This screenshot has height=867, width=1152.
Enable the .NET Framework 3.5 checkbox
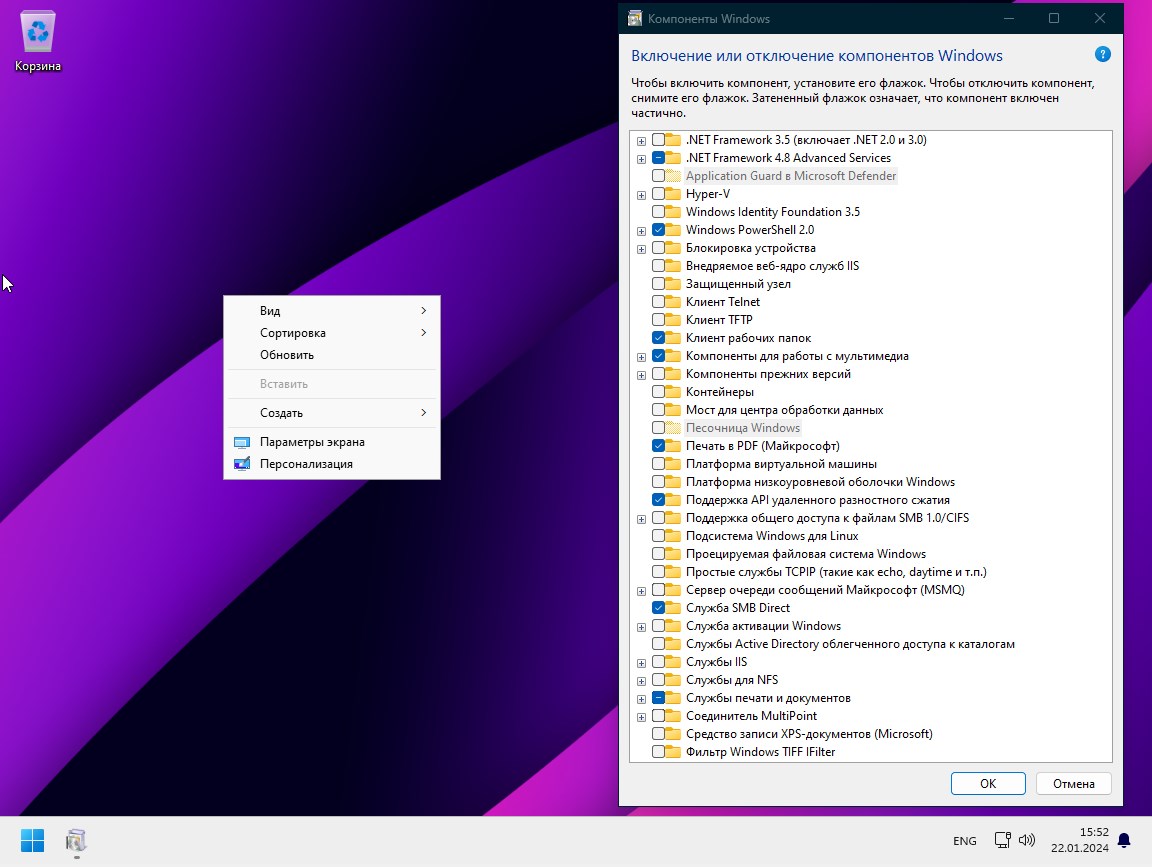[x=658, y=140]
